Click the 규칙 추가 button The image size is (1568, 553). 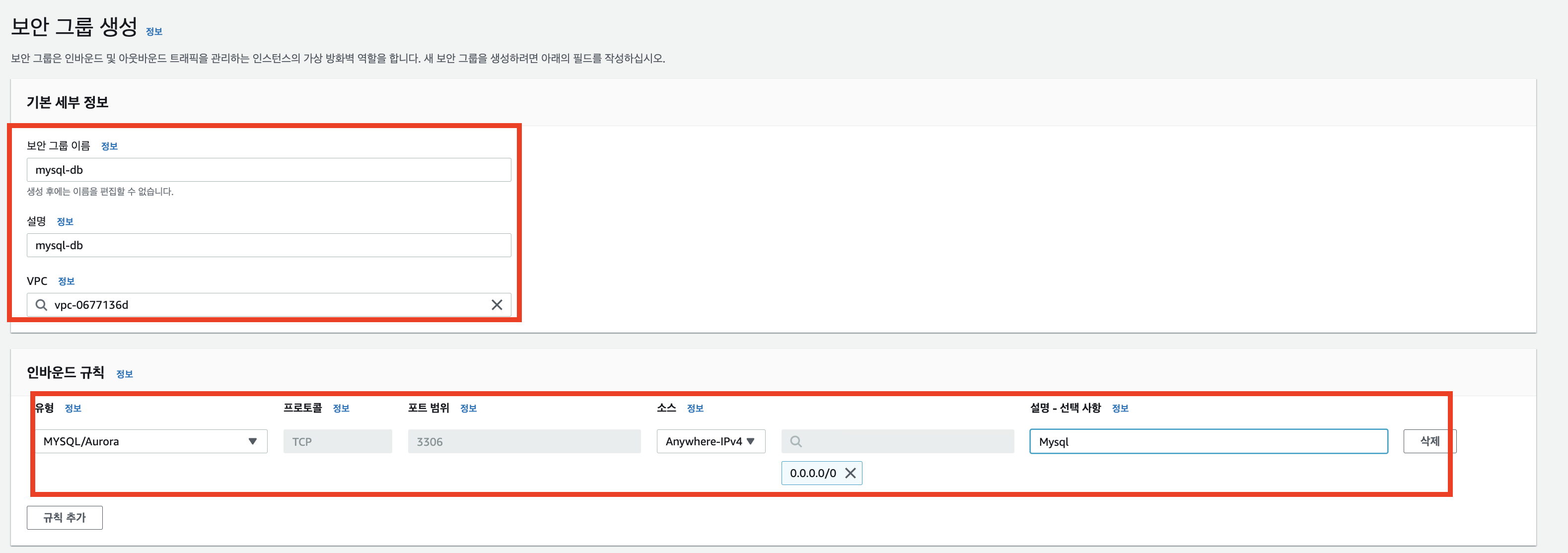pyautogui.click(x=65, y=518)
